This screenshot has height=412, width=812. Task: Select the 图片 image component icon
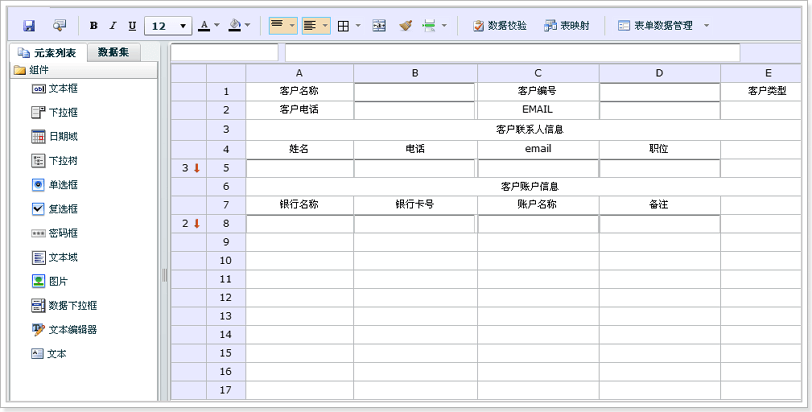38,281
